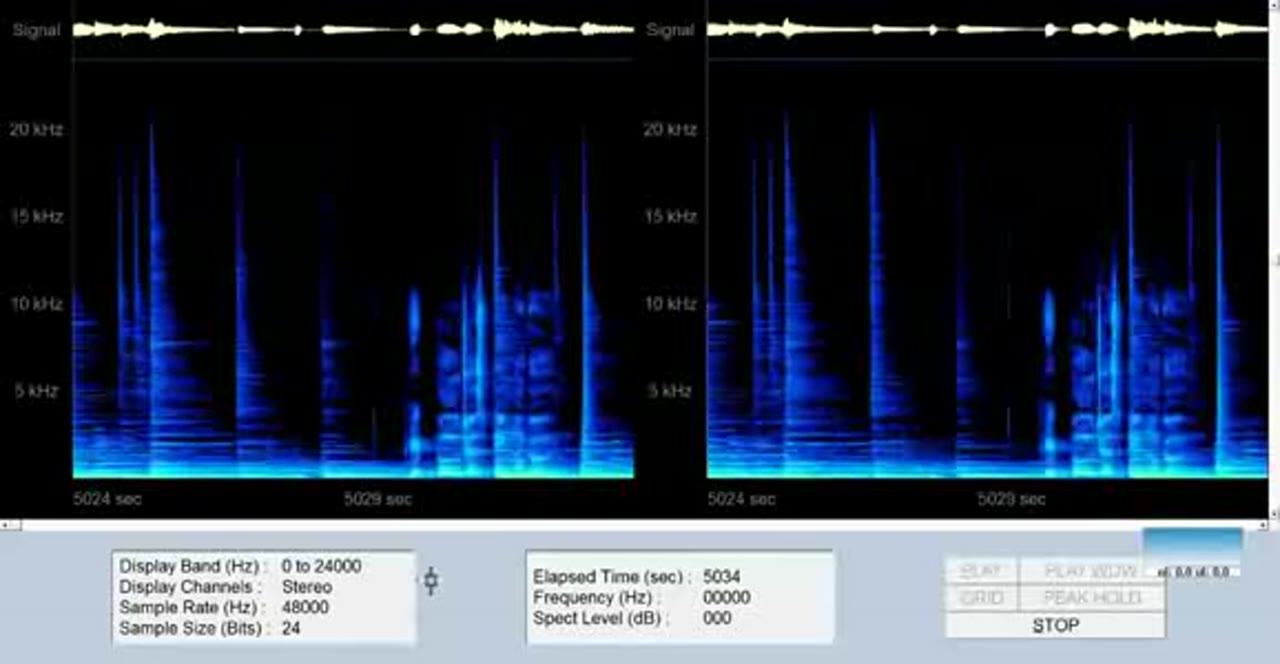Click inside the left channel spectrogram
1280x664 pixels.
(353, 268)
